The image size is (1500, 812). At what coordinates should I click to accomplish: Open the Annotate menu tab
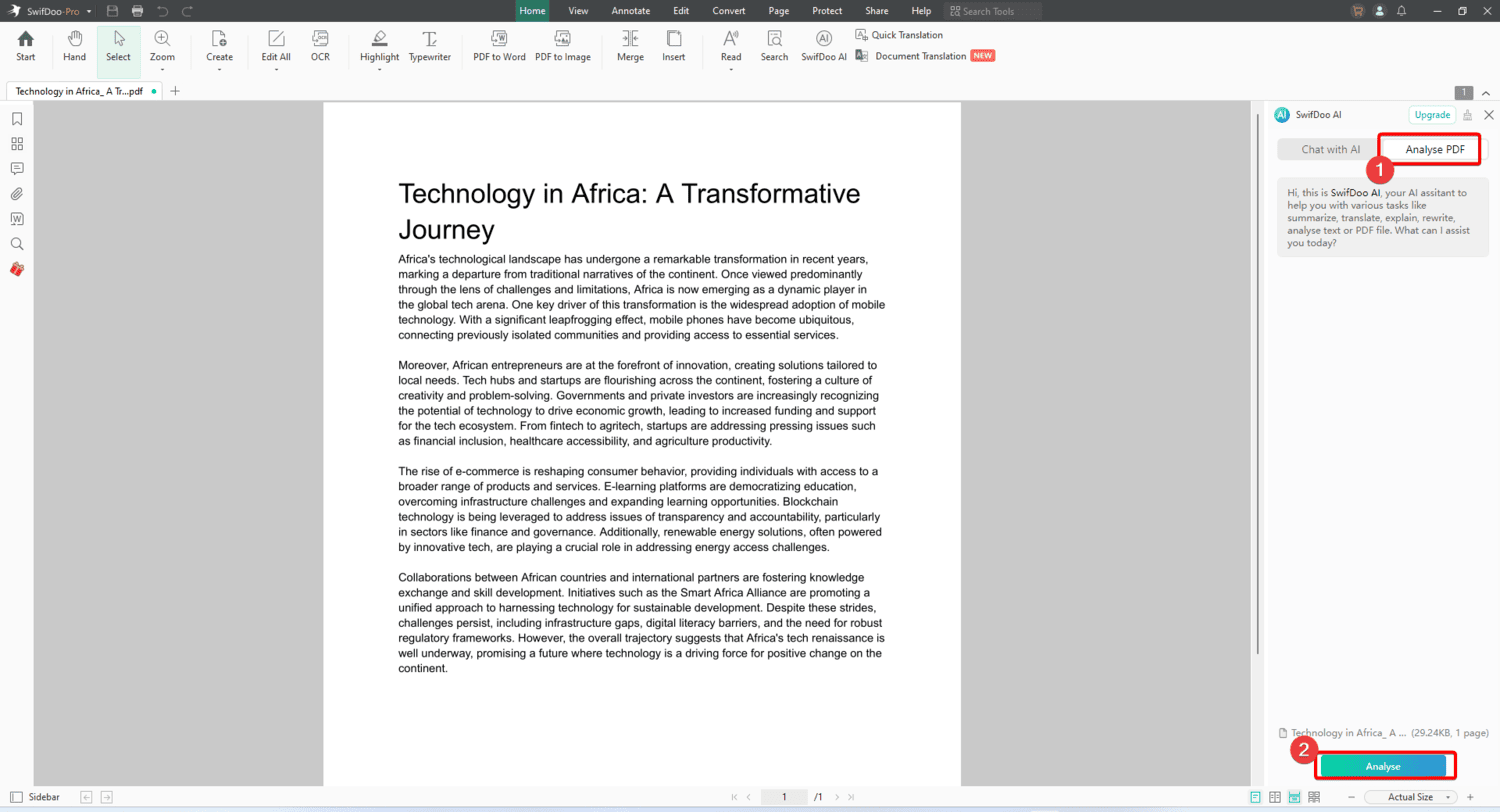[x=631, y=11]
